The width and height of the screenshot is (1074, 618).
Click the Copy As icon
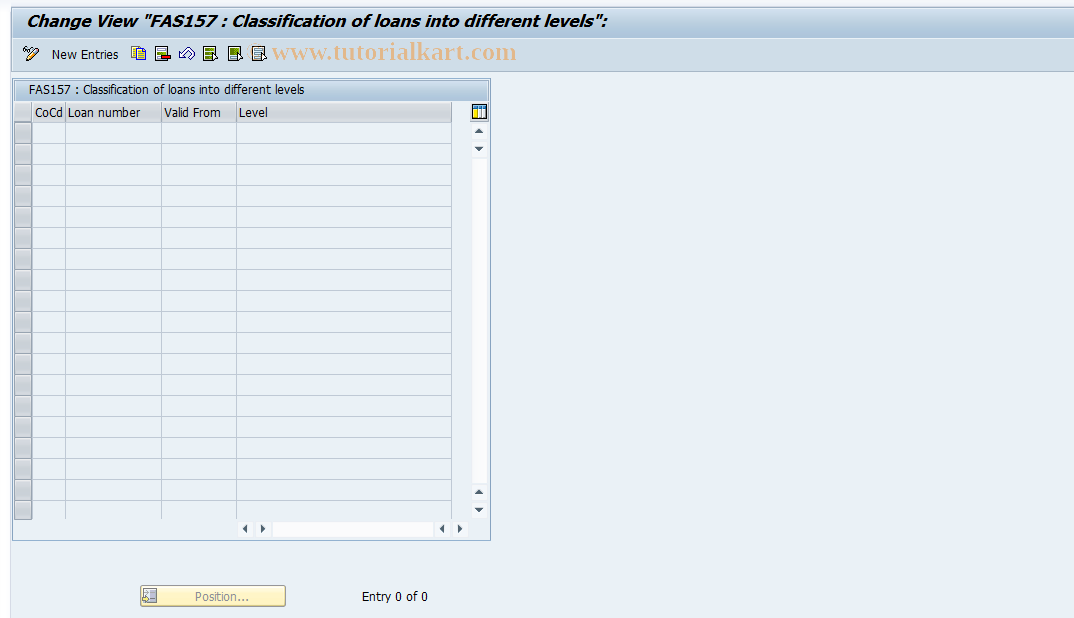(138, 53)
